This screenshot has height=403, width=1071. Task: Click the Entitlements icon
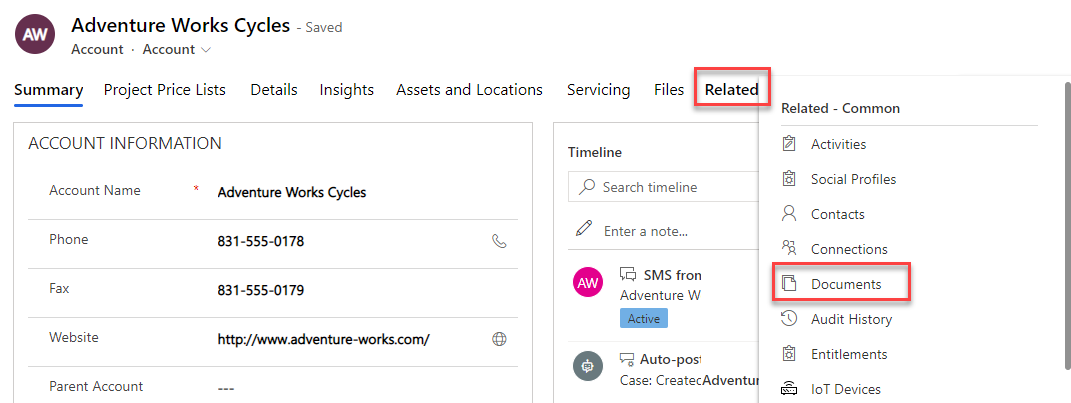pos(789,354)
